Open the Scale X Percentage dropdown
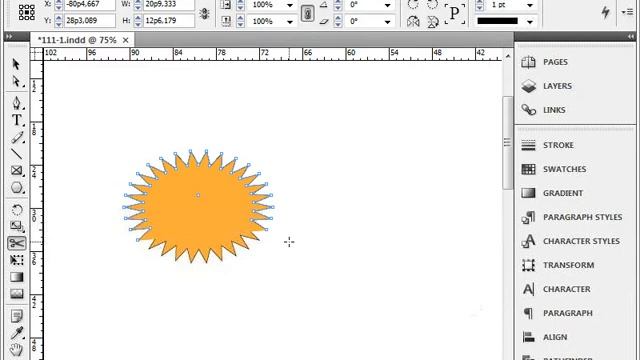 tap(290, 5)
